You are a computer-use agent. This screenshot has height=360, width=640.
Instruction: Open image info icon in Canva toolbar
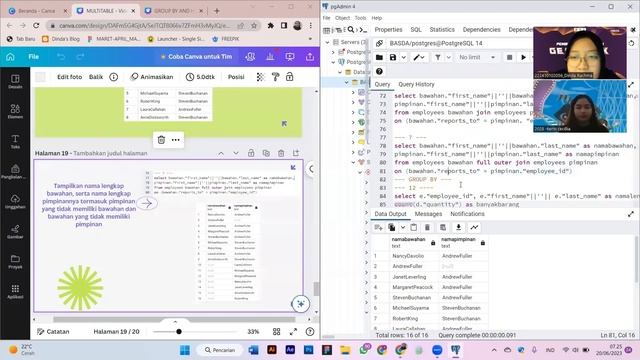(113, 77)
